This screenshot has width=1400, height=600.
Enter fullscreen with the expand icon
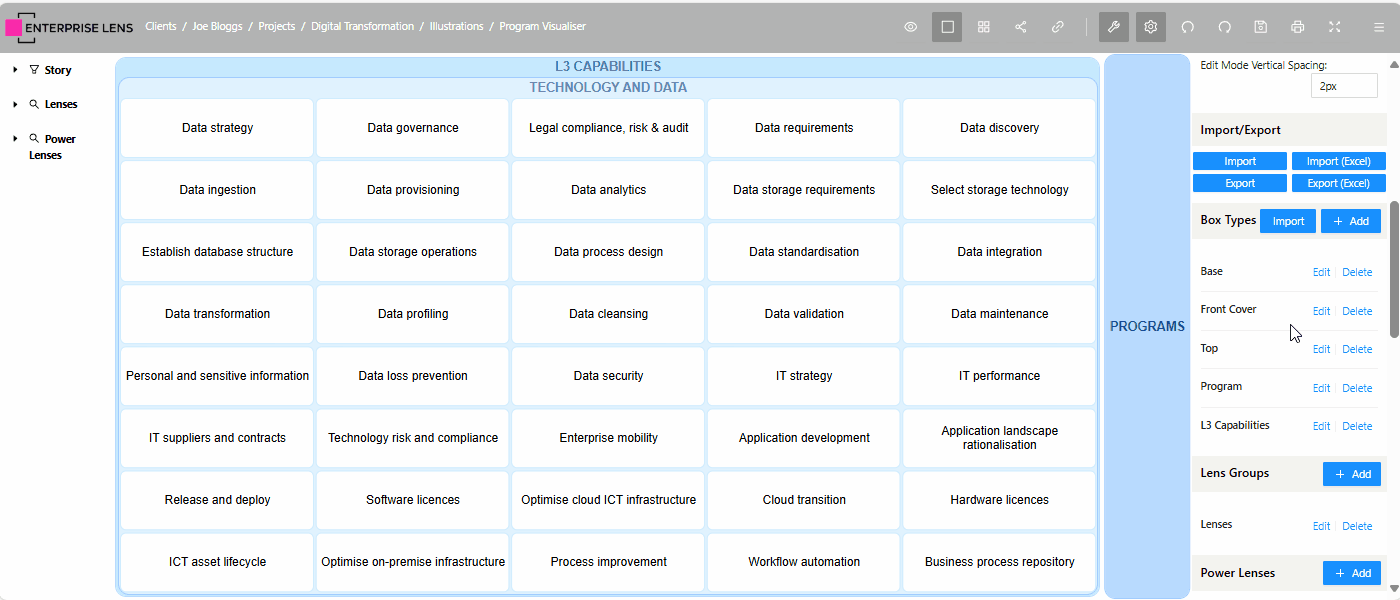1335,27
